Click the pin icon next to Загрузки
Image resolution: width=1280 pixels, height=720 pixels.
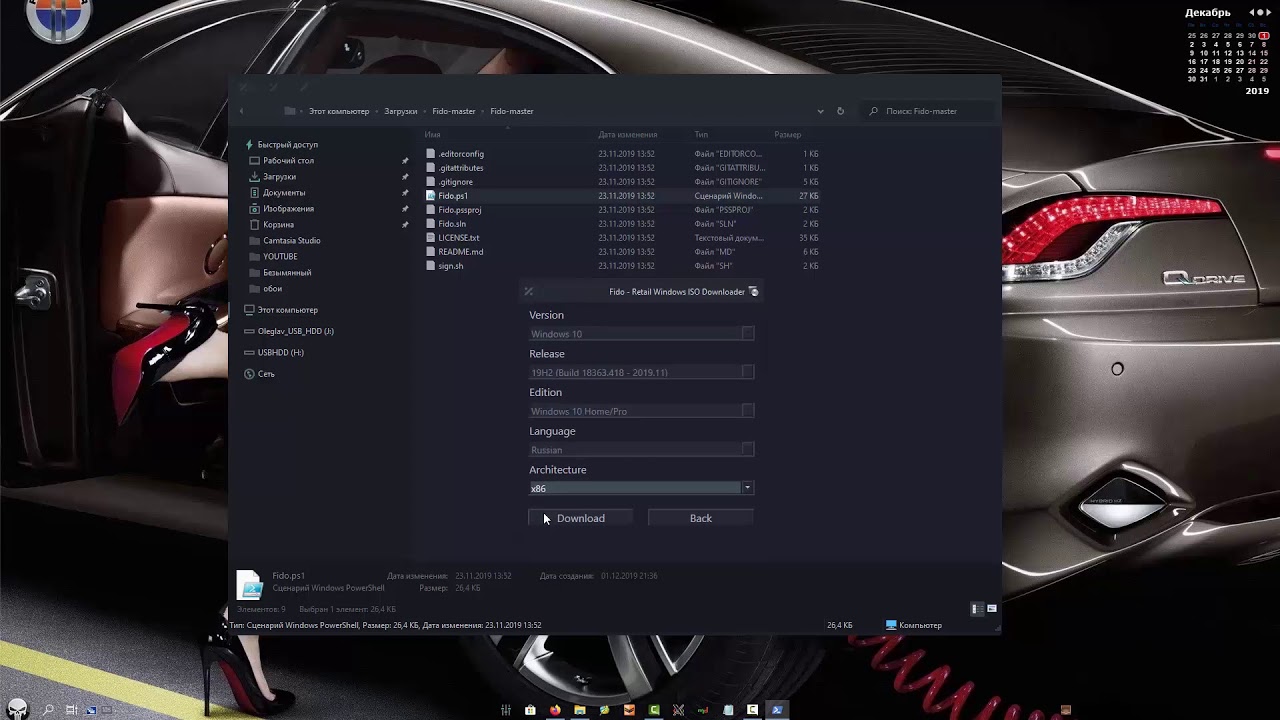[x=405, y=177]
